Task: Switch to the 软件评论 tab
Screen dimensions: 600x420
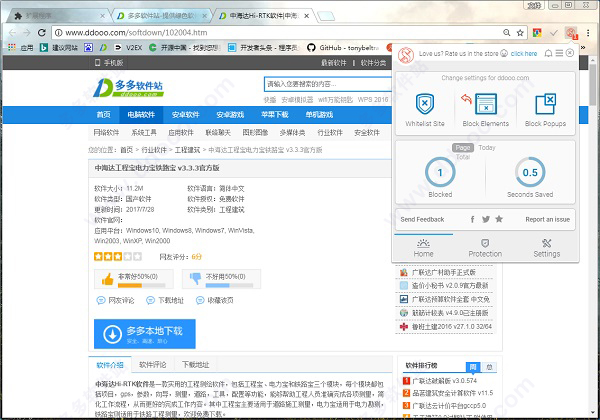Action: pyautogui.click(x=153, y=365)
